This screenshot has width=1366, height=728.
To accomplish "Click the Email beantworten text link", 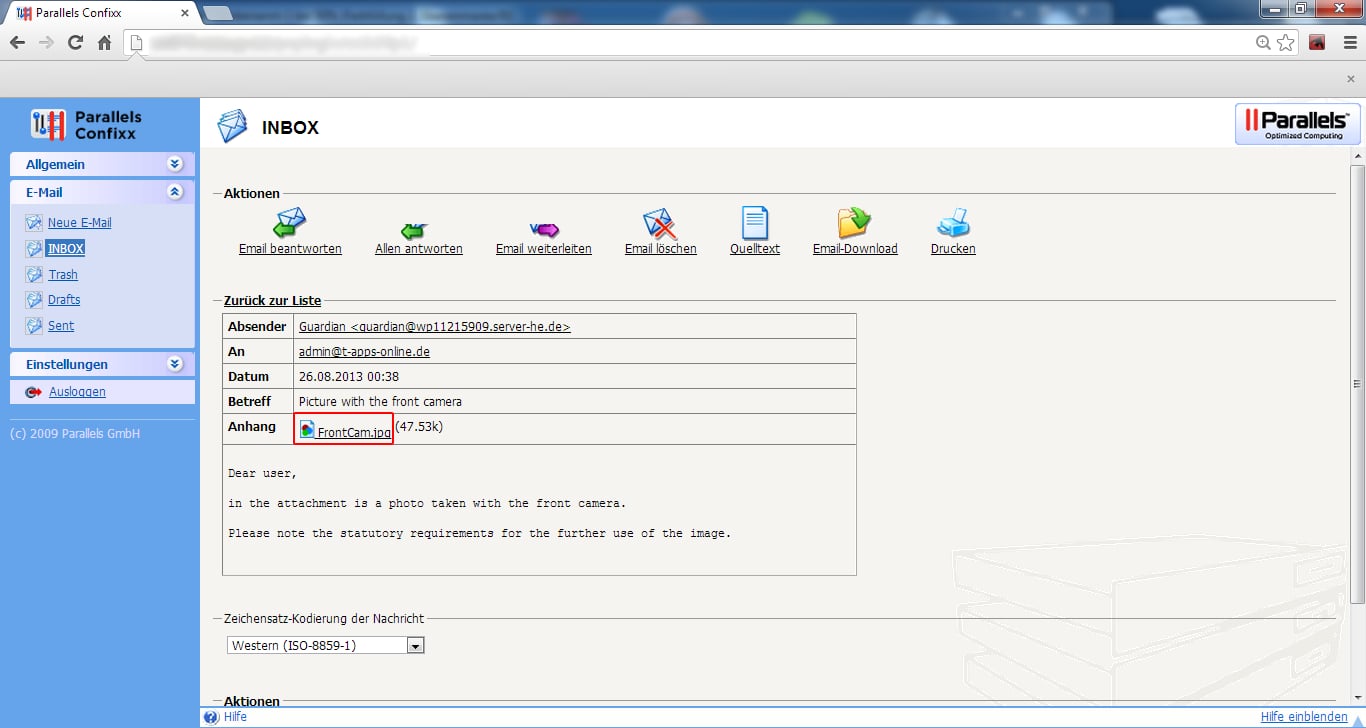I will coord(290,249).
